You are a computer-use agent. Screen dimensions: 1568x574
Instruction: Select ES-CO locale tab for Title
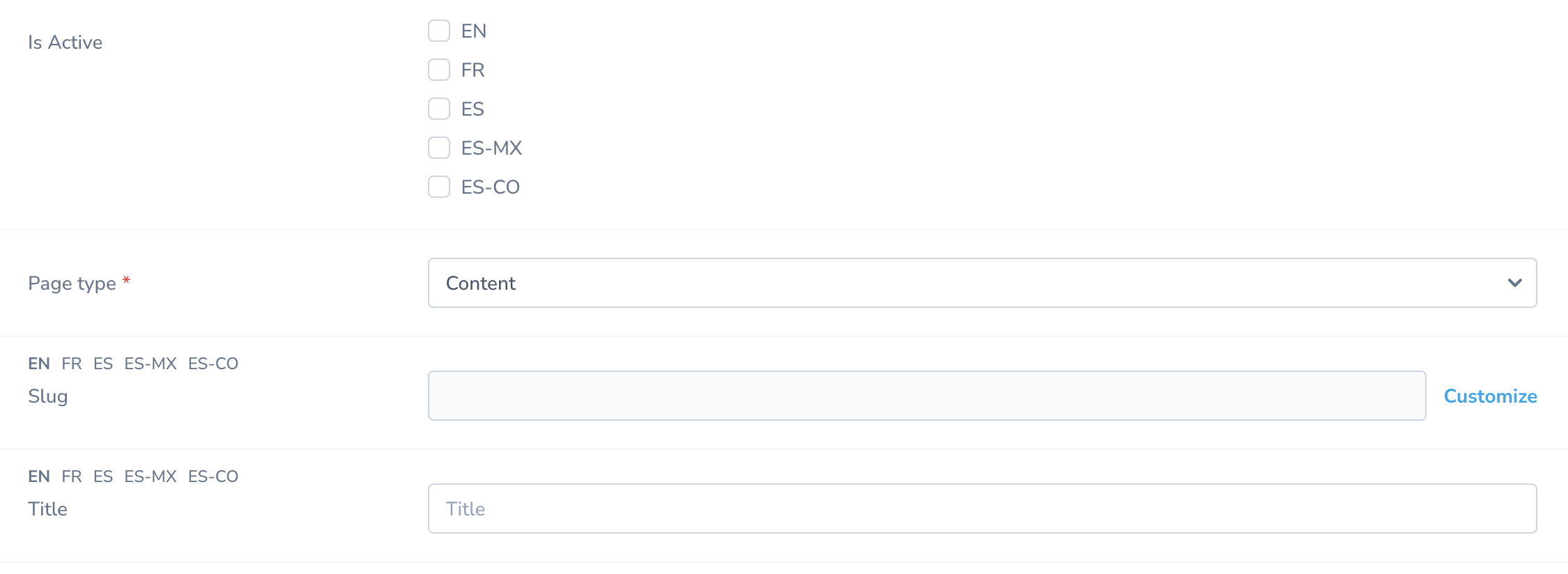[213, 476]
